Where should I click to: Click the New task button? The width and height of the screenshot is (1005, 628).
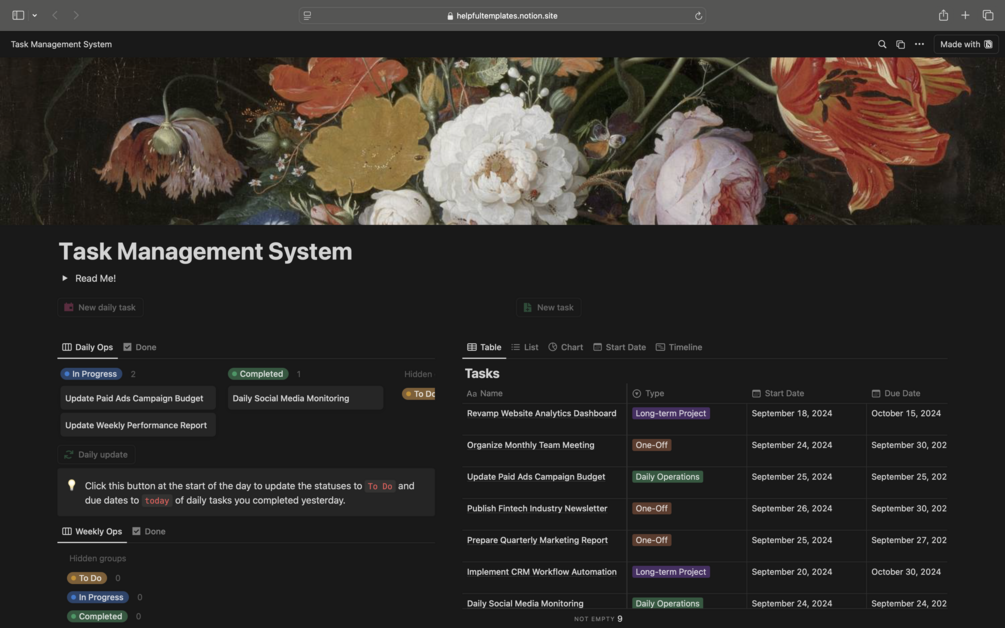(549, 308)
